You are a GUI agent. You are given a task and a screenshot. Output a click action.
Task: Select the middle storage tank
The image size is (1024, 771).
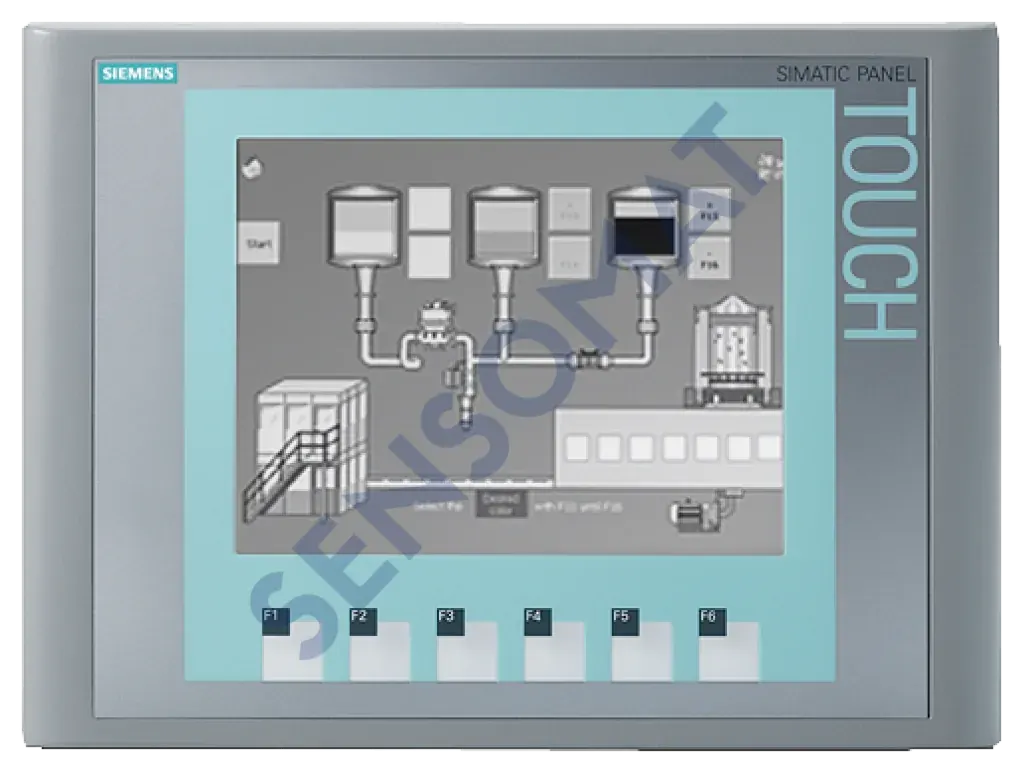click(x=504, y=227)
